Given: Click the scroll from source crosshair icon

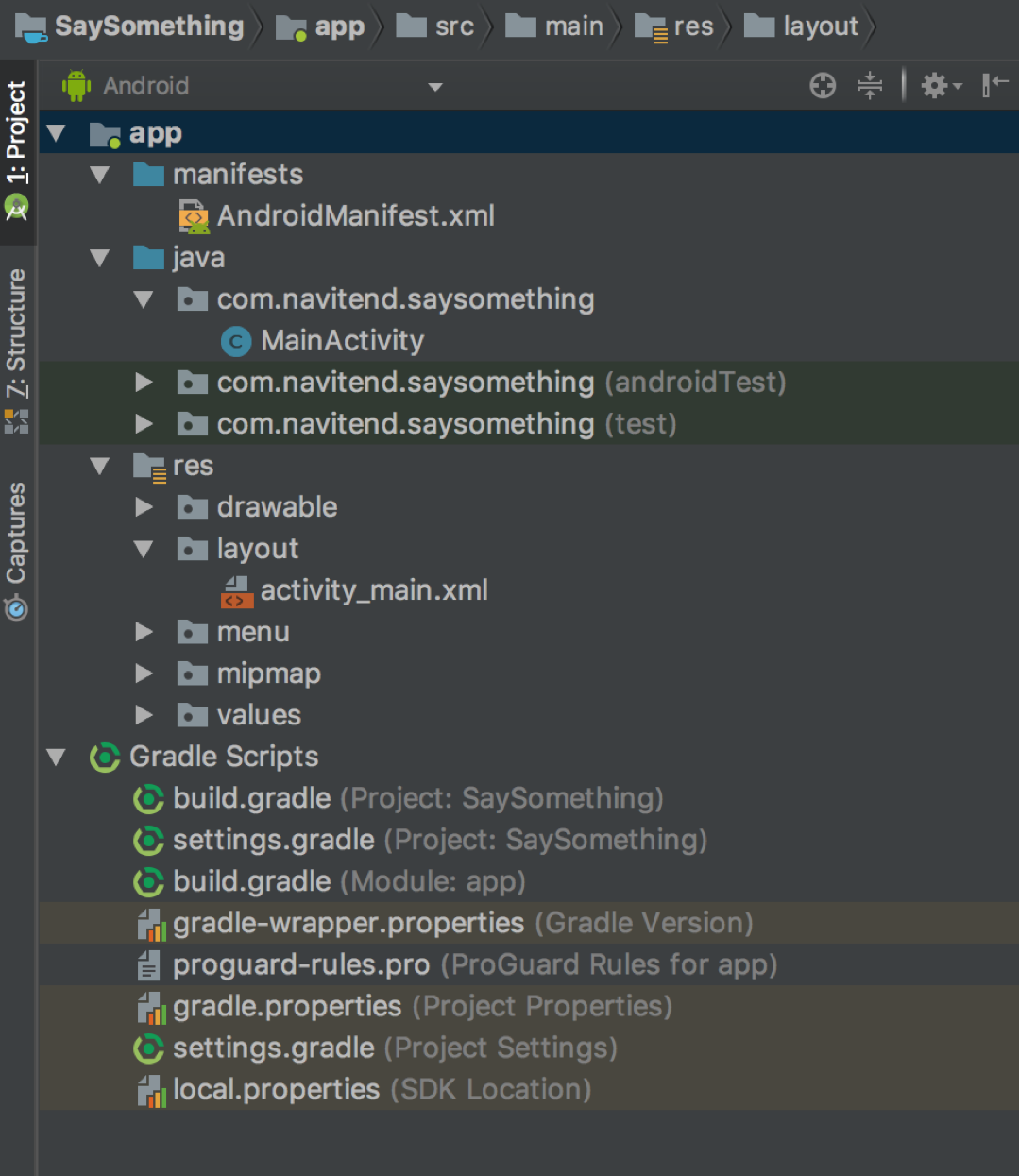Looking at the screenshot, I should click(x=823, y=86).
